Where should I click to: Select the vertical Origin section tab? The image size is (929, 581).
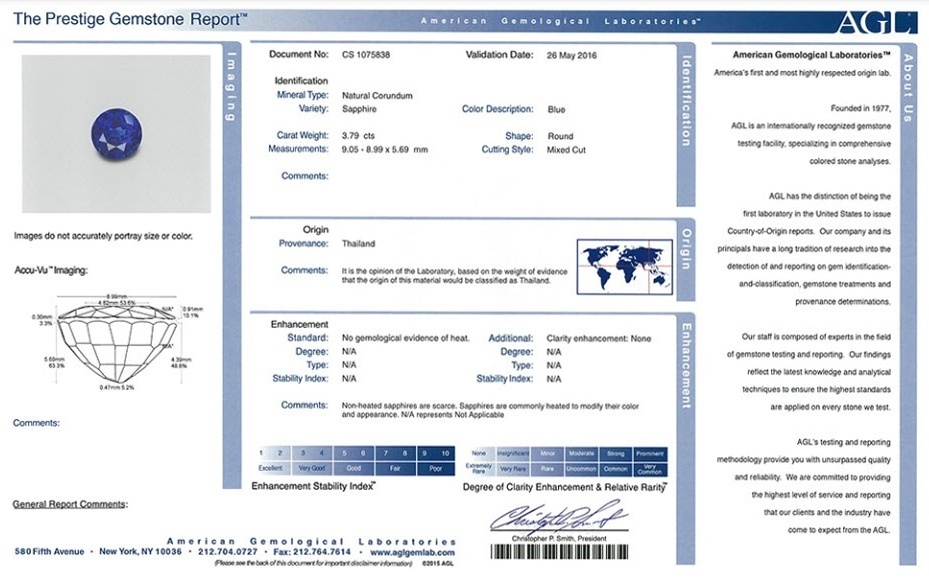click(x=686, y=249)
